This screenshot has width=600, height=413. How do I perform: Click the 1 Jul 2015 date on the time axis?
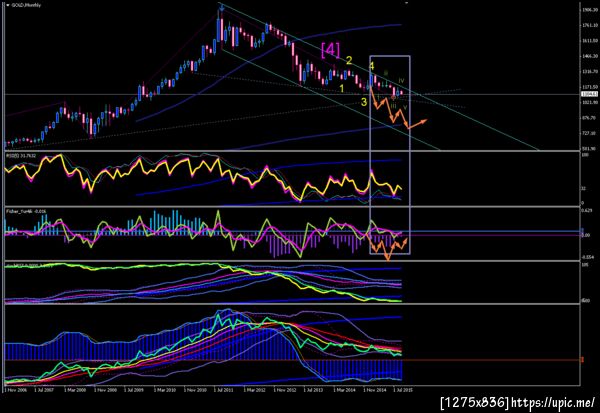click(403, 390)
